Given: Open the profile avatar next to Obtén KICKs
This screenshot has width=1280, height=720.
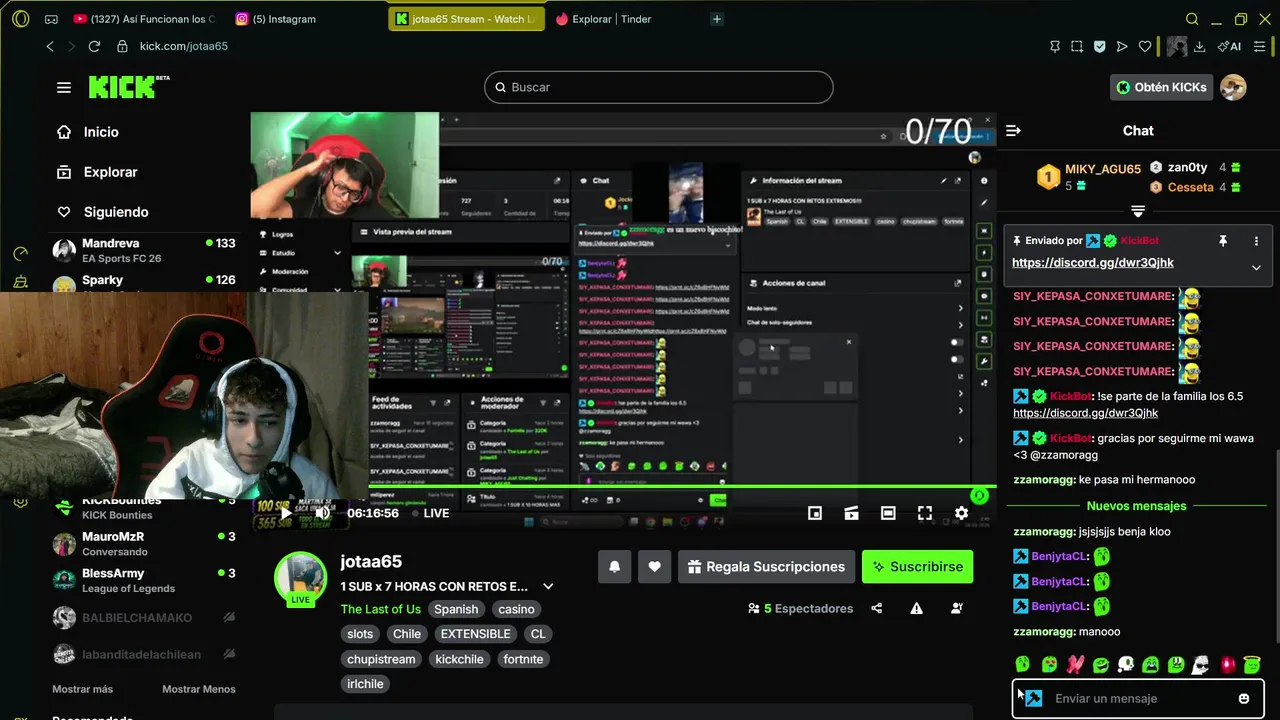Looking at the screenshot, I should click(x=1233, y=87).
